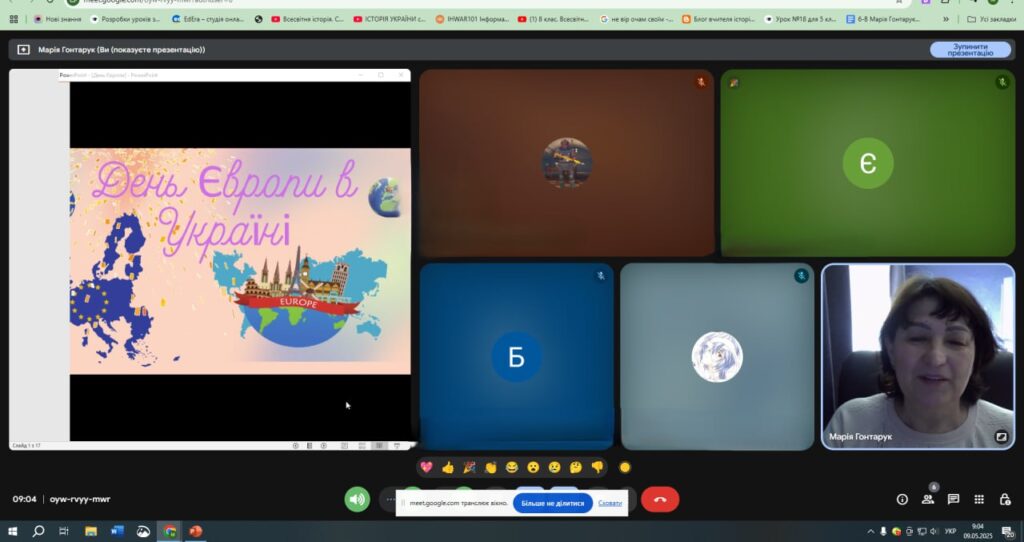The width and height of the screenshot is (1024, 542).
Task: Open the in-call chat panel
Action: [x=953, y=500]
